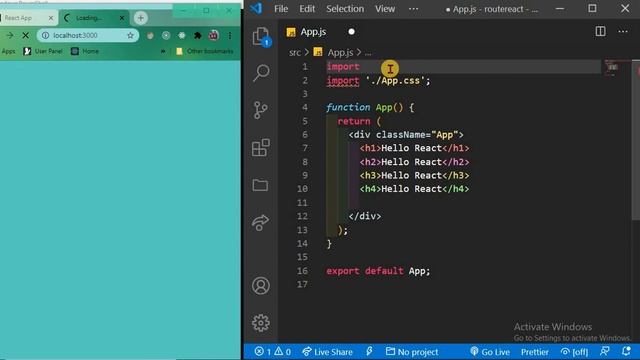The width and height of the screenshot is (640, 360).
Task: Open the File menu
Action: (281, 9)
